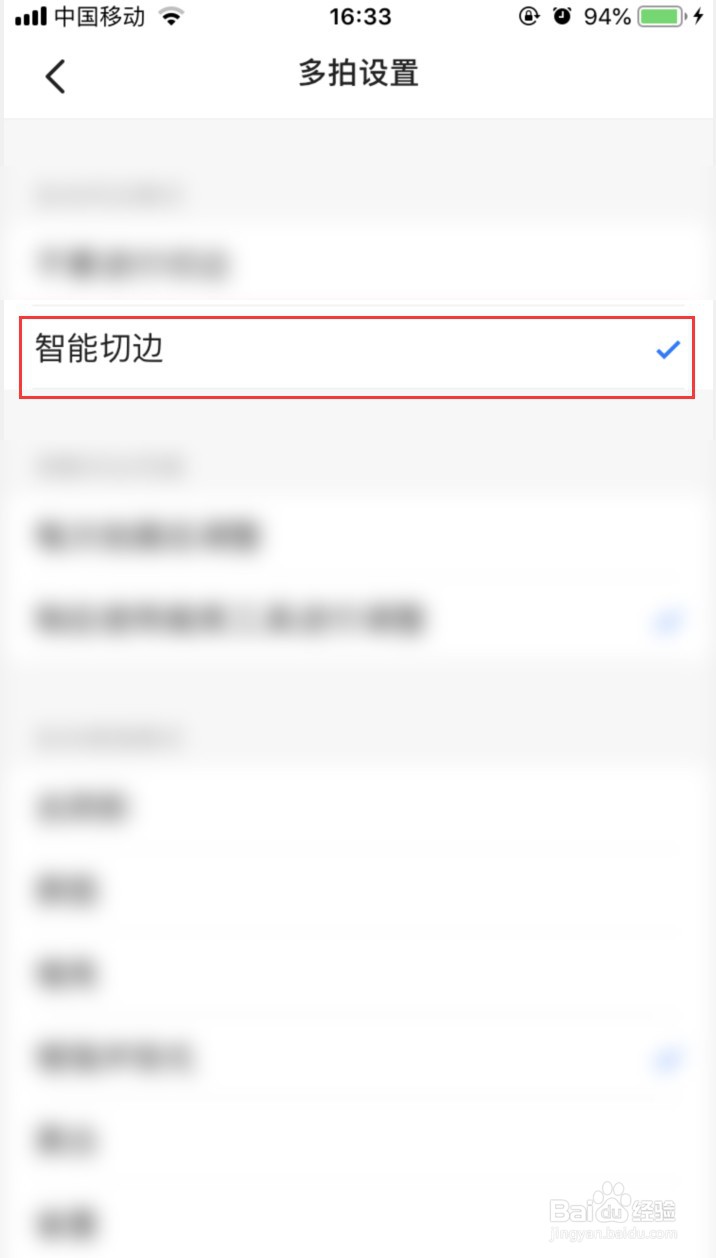Go back using the top-left arrow
Viewport: 716px width, 1258px height.
[55, 76]
